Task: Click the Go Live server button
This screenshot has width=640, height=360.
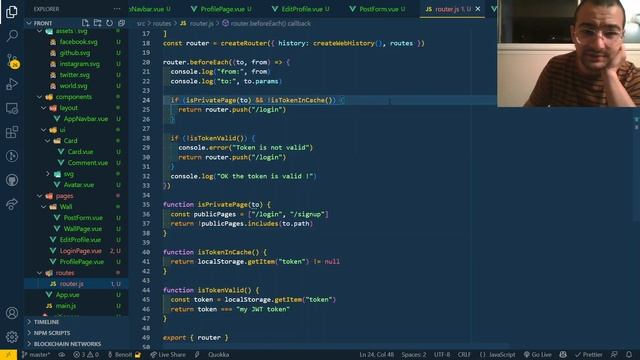Action: point(538,355)
